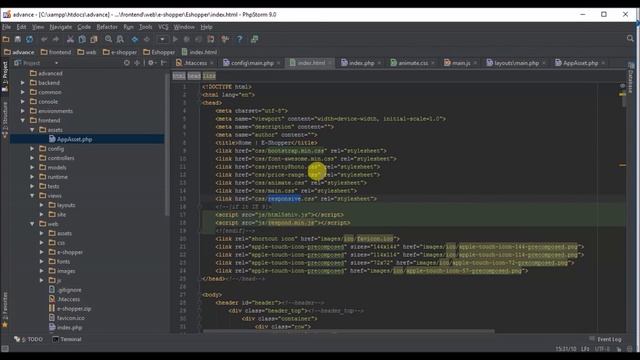Click the read-only lock icon in status bar
Viewport: 640px width, 360px height.
click(619, 349)
